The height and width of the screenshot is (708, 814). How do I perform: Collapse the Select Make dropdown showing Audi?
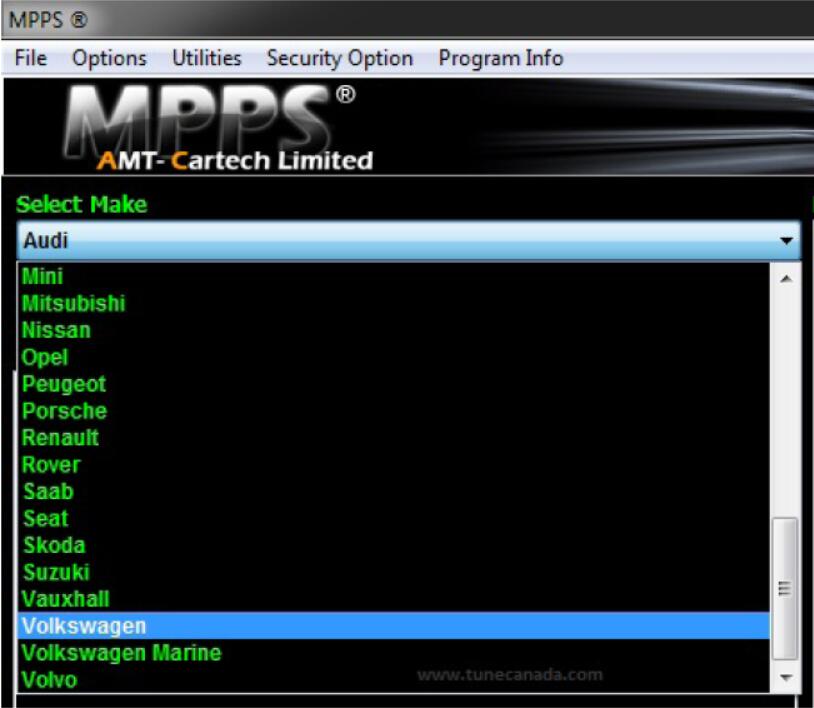pos(409,240)
